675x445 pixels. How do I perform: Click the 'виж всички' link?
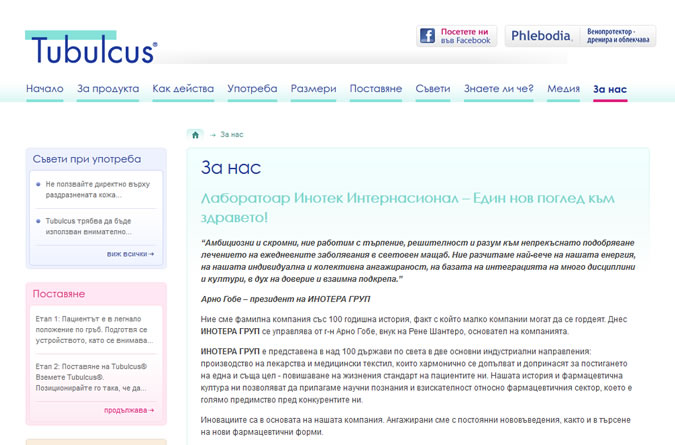coord(130,254)
